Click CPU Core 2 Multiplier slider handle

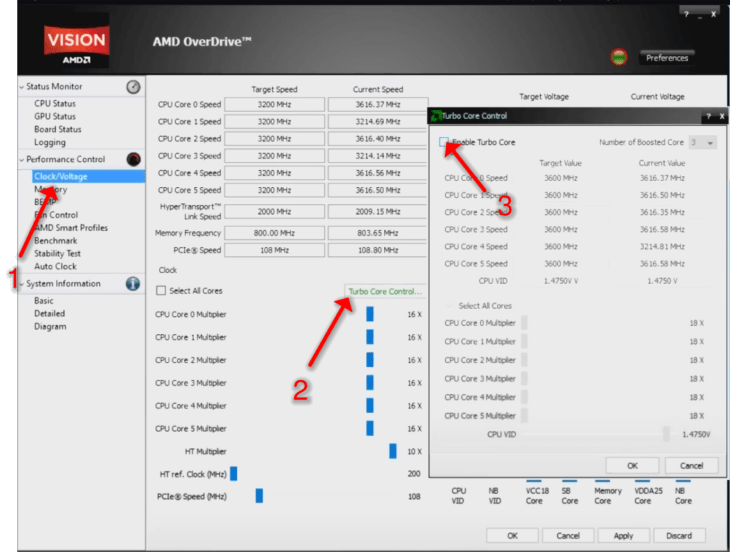(x=370, y=360)
